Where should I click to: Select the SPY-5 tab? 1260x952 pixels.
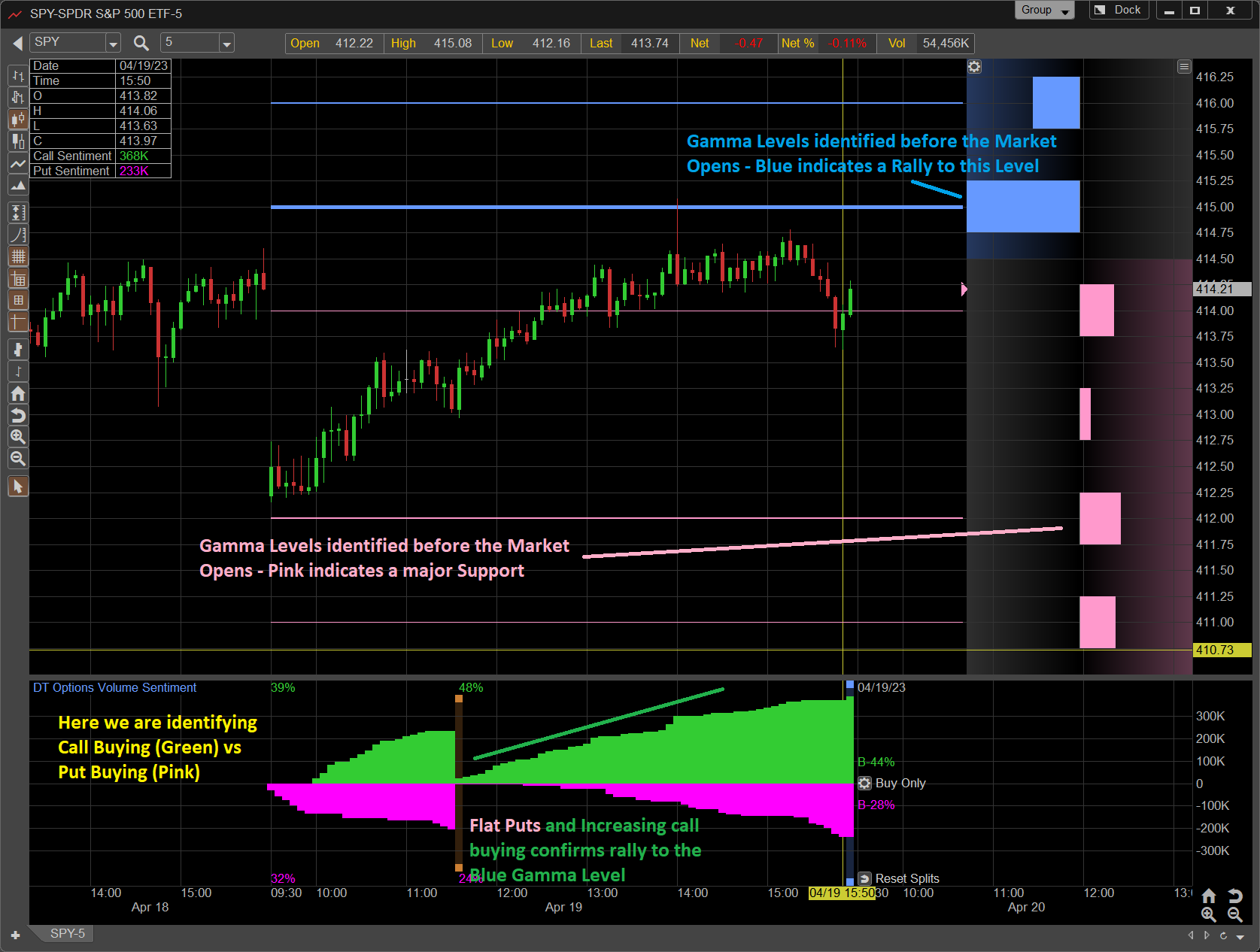point(67,933)
